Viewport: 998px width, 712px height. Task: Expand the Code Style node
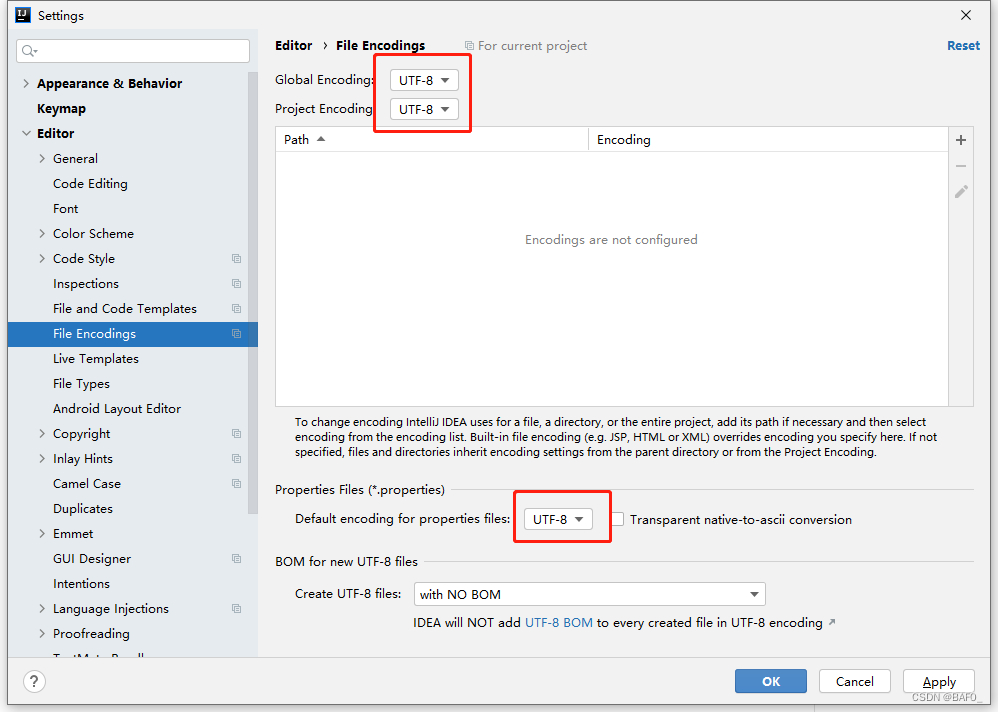pos(42,258)
